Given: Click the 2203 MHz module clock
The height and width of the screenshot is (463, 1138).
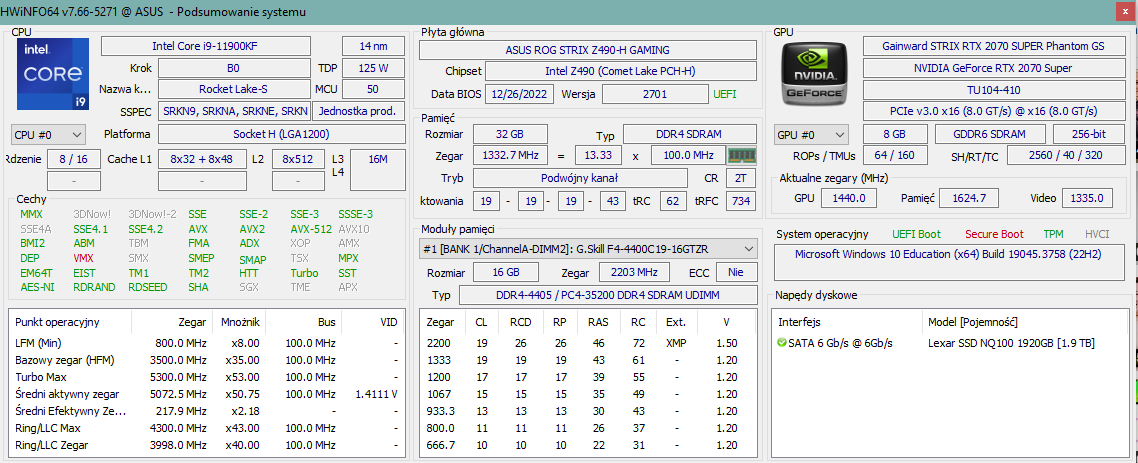Looking at the screenshot, I should [x=634, y=273].
